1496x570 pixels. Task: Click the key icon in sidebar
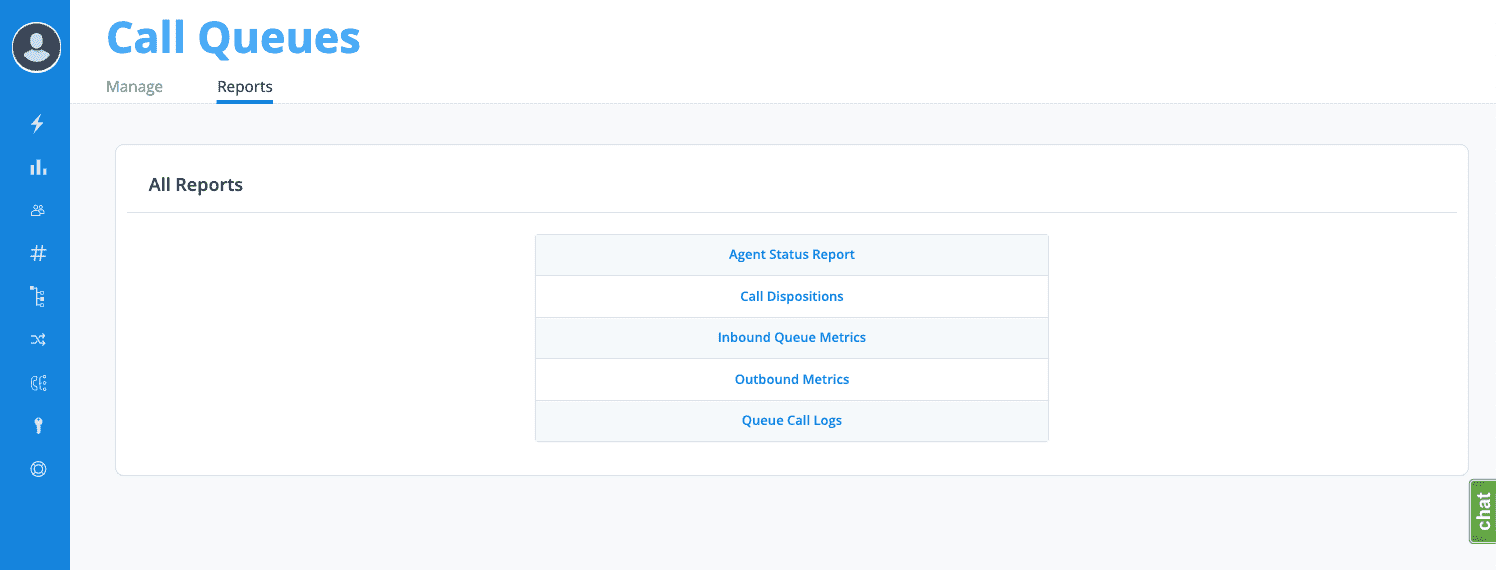coord(38,426)
